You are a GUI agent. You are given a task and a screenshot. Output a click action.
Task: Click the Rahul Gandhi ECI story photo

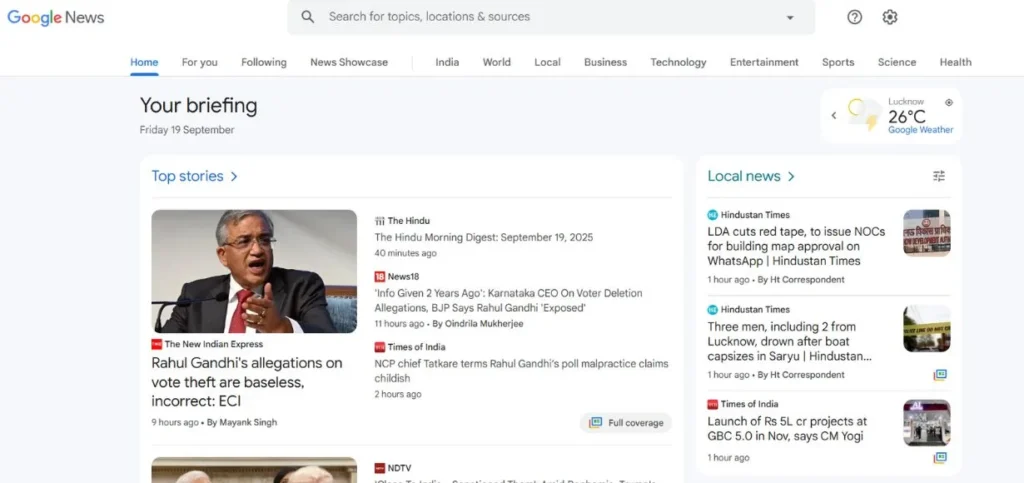(254, 271)
